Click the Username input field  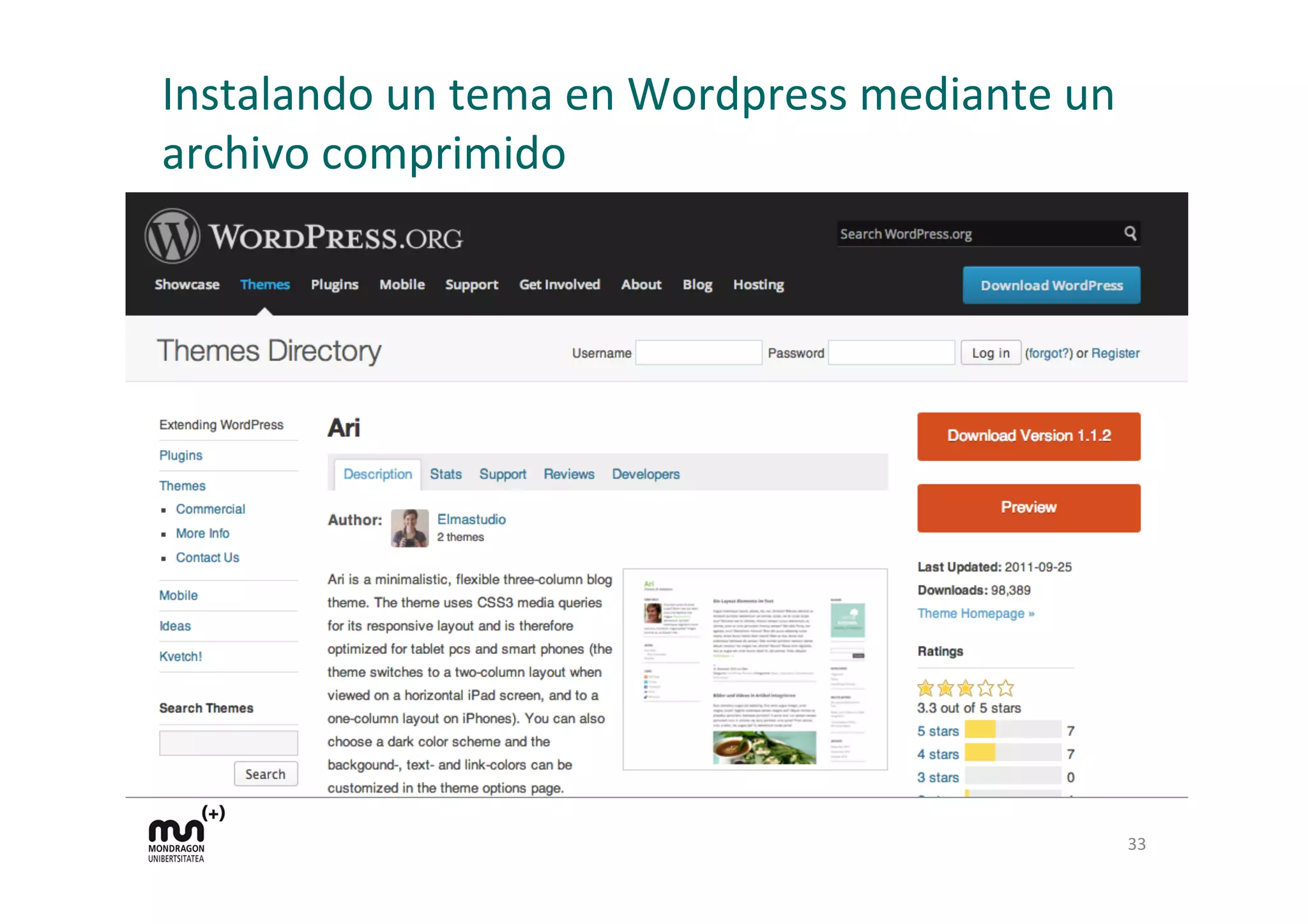pyautogui.click(x=699, y=352)
